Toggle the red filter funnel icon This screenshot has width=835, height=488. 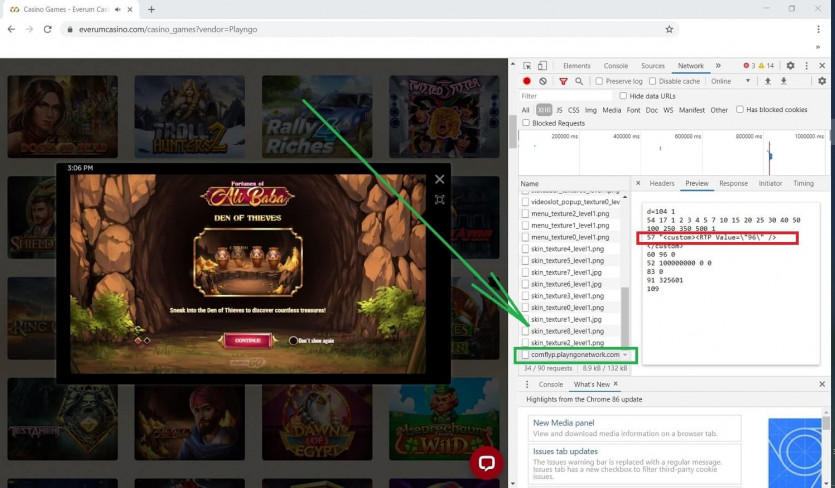point(563,81)
